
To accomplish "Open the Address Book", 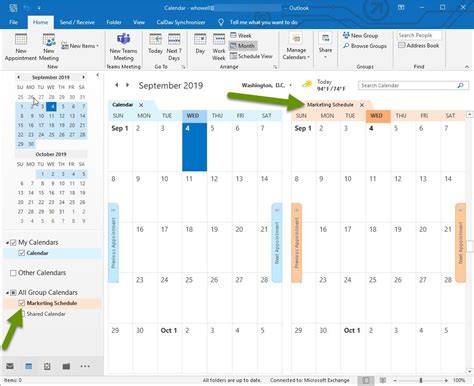I will pyautogui.click(x=419, y=45).
